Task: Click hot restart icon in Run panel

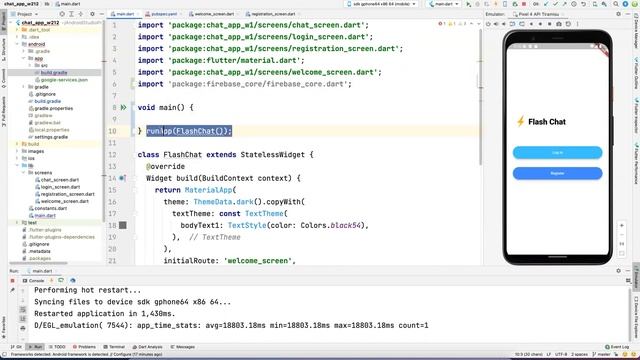Action: click(x=61, y=280)
